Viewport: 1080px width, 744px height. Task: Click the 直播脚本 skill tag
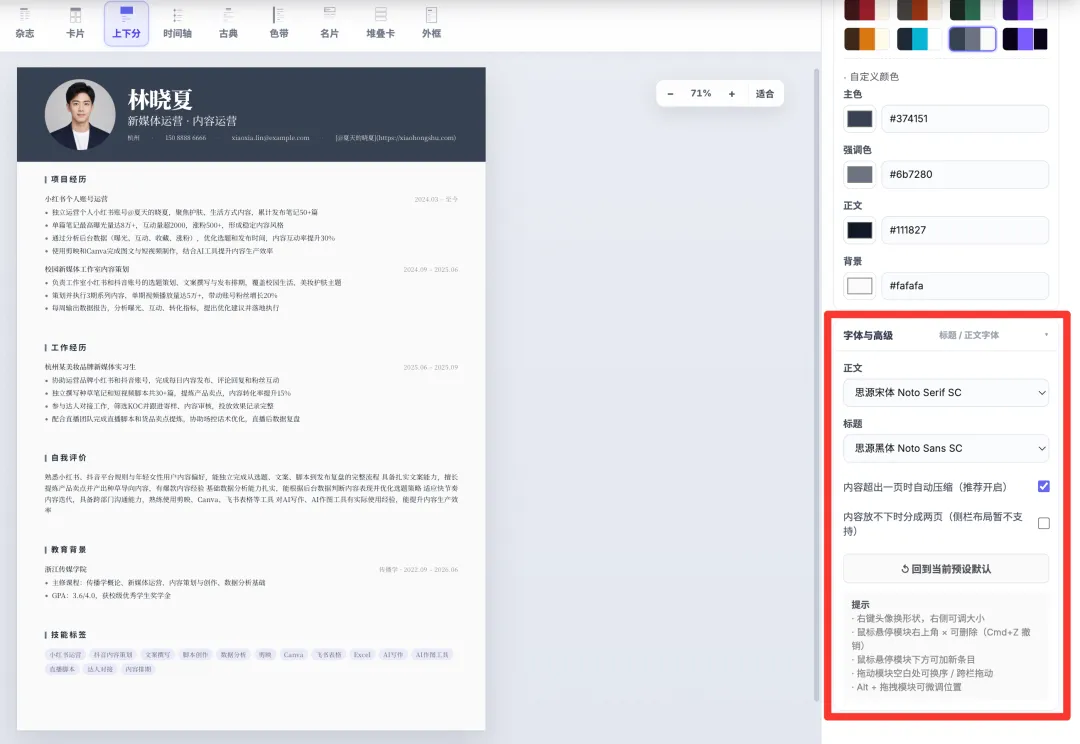click(x=62, y=670)
